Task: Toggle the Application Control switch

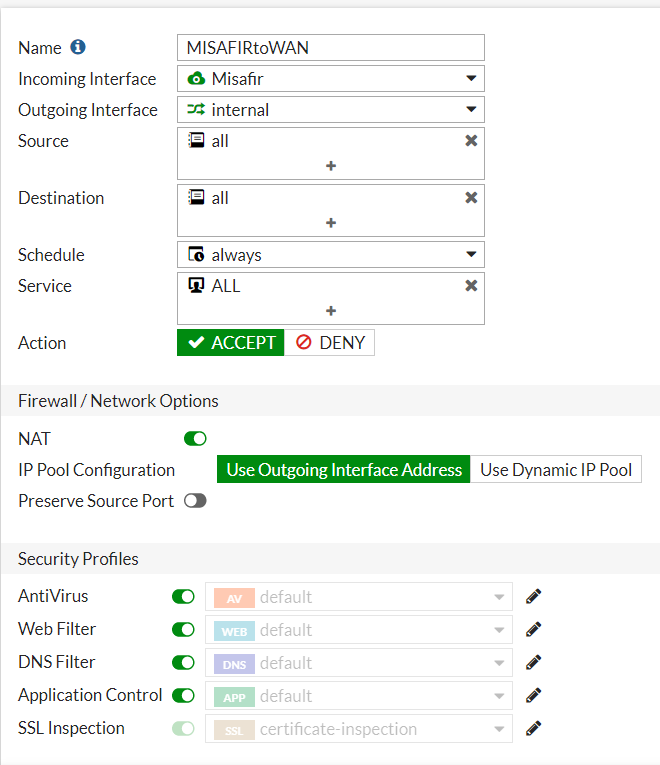Action: [183, 695]
